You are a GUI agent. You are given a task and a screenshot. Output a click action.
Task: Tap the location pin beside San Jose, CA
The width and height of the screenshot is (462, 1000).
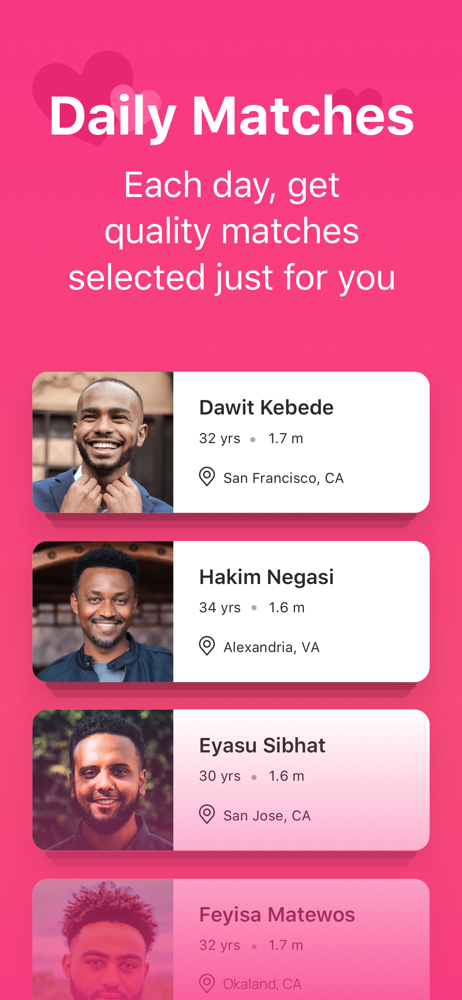tap(207, 814)
